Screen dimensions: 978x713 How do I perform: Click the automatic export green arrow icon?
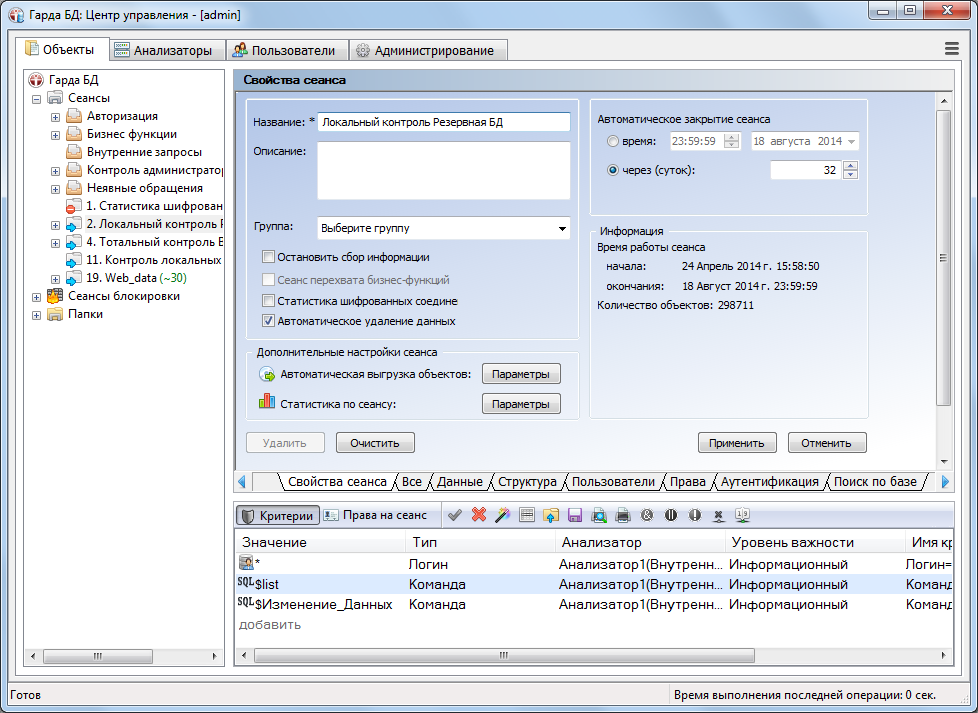click(x=267, y=374)
